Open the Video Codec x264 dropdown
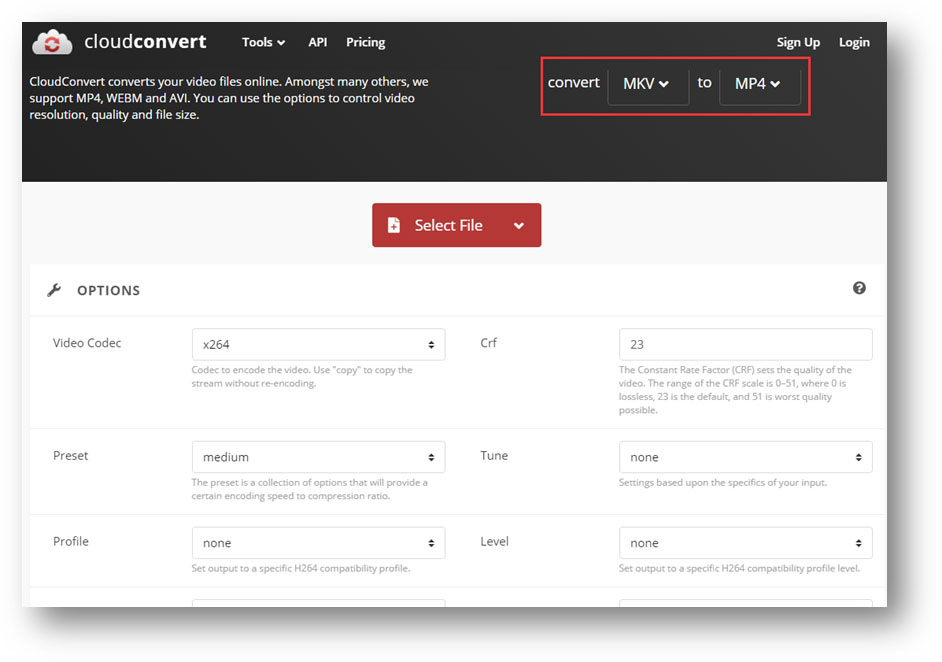Viewport: 942px width, 662px height. (318, 344)
